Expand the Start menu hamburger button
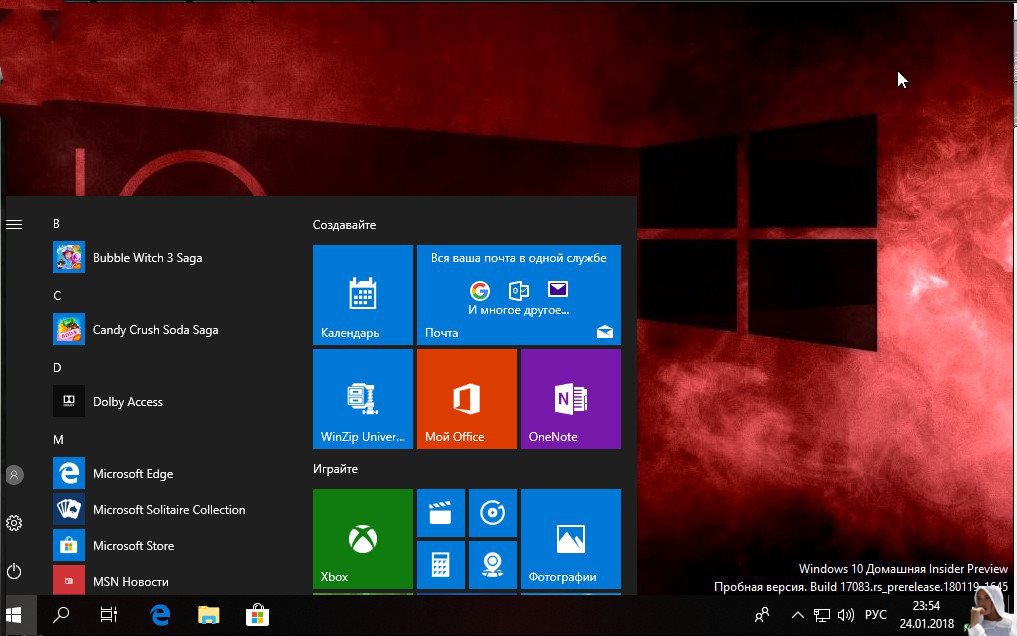This screenshot has width=1017, height=636. (x=14, y=225)
